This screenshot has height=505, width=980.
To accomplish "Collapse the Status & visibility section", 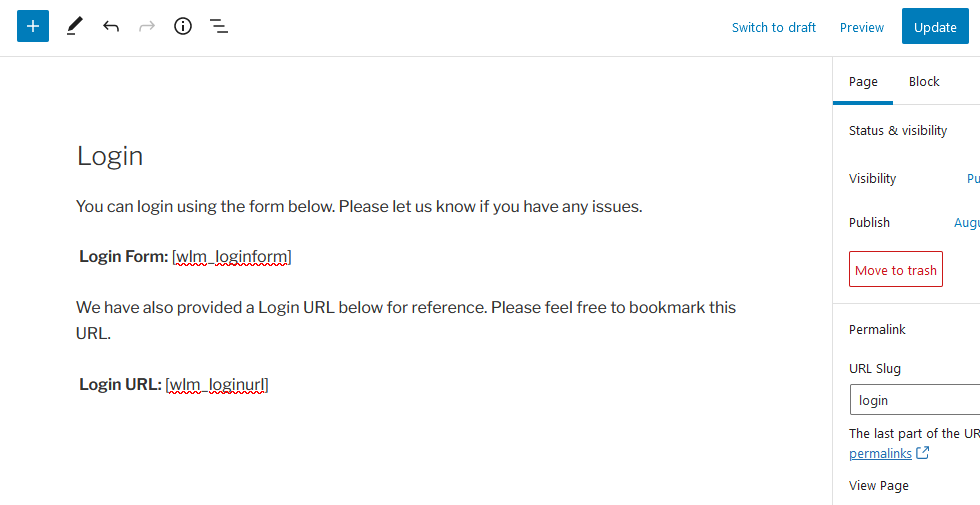I will pyautogui.click(x=906, y=131).
